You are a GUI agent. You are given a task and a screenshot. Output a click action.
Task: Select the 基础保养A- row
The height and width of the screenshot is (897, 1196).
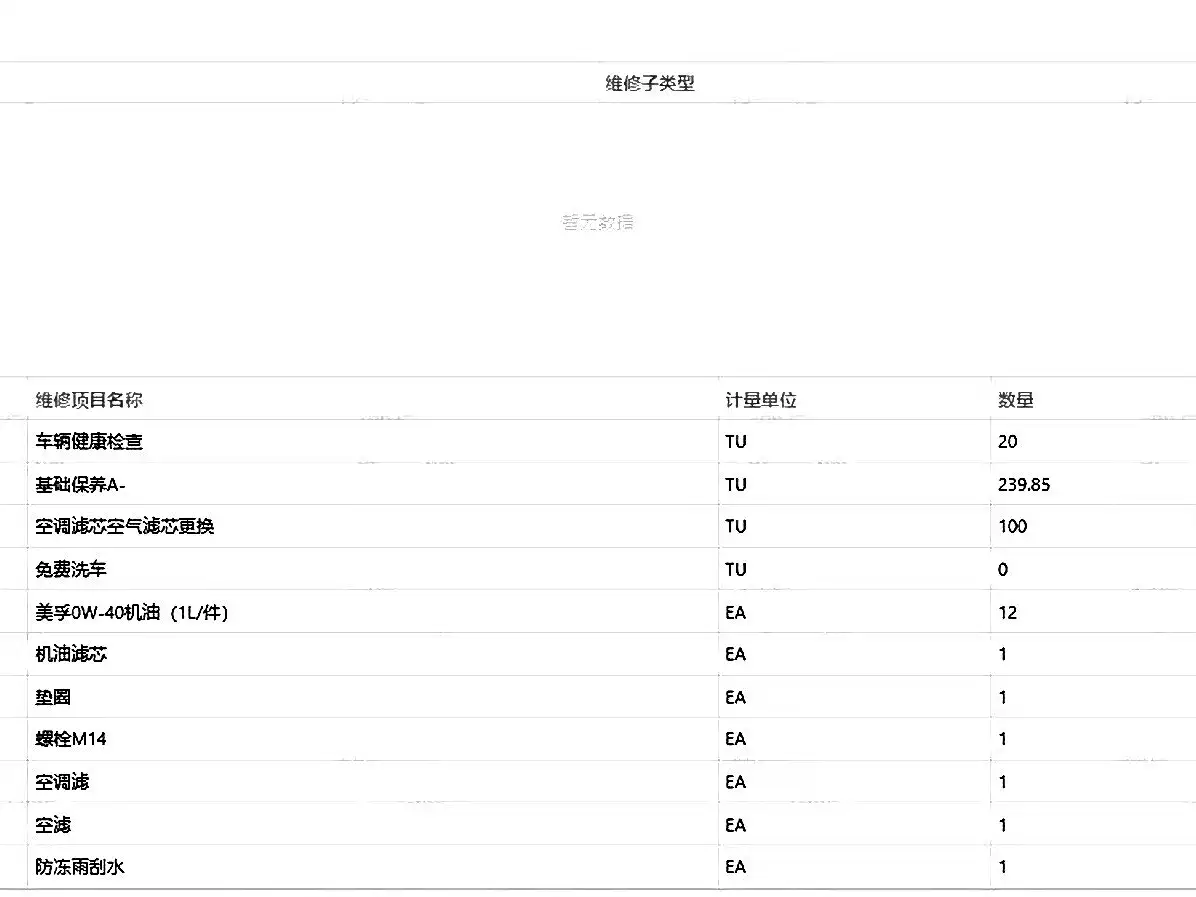(598, 484)
